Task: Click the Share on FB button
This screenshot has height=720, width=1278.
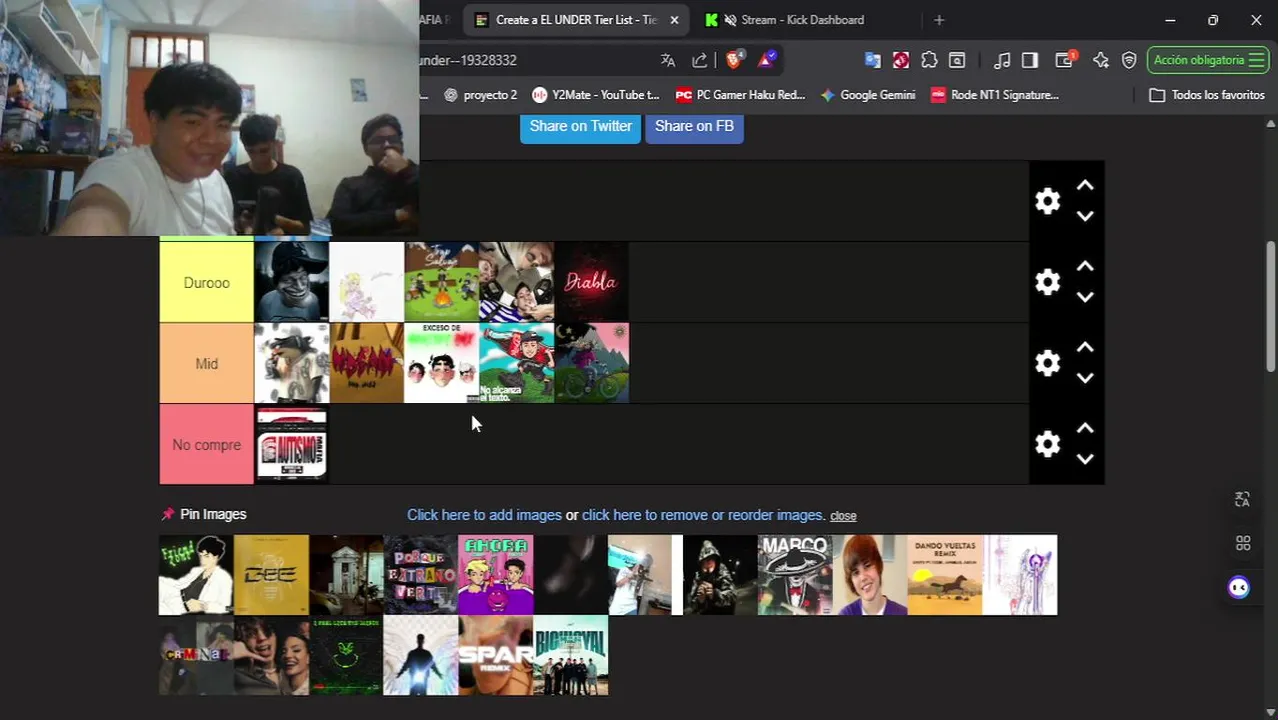Action: (x=694, y=126)
